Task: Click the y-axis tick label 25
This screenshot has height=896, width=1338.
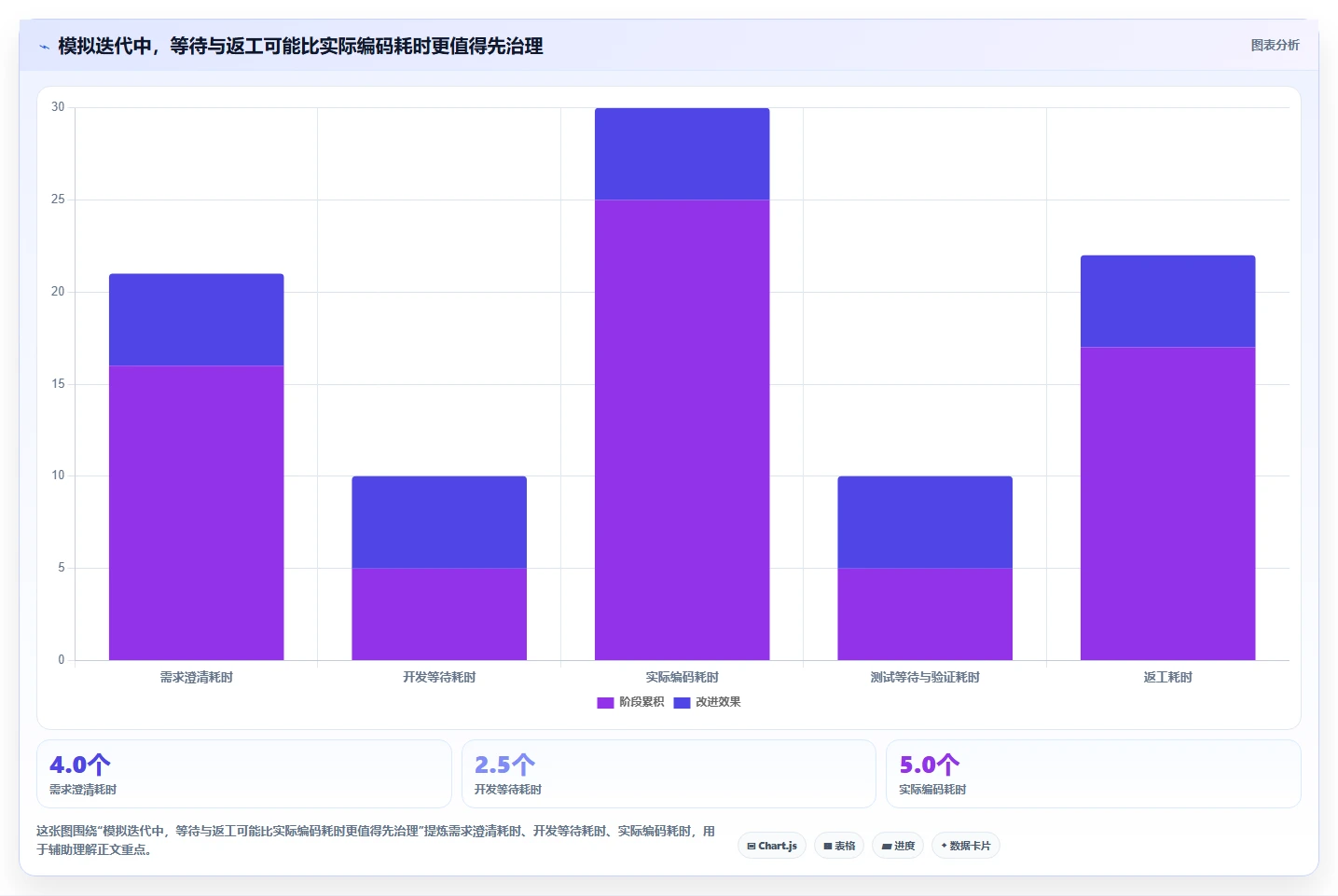Action: point(58,200)
